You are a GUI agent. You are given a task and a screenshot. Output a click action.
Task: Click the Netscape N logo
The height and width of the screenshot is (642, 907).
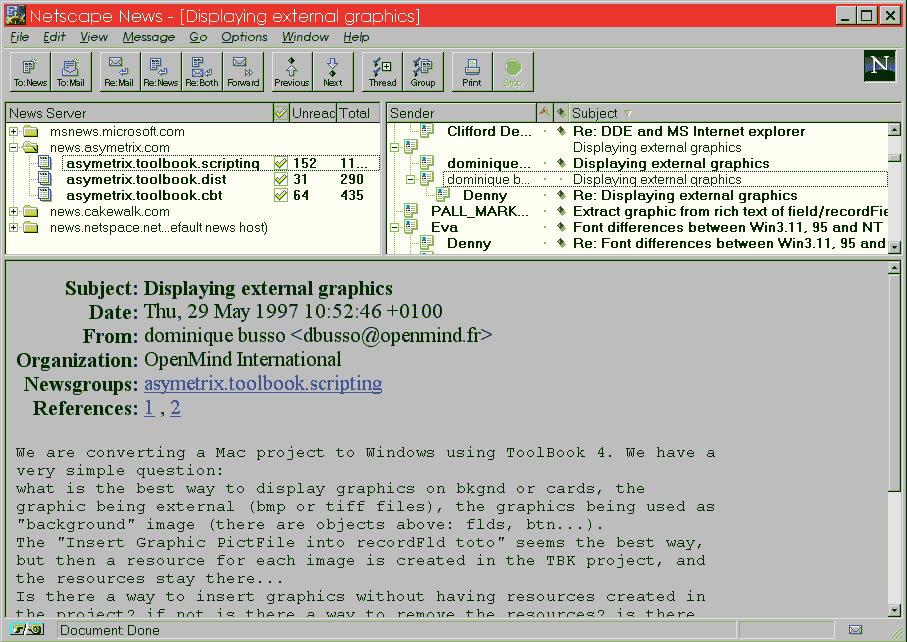879,66
